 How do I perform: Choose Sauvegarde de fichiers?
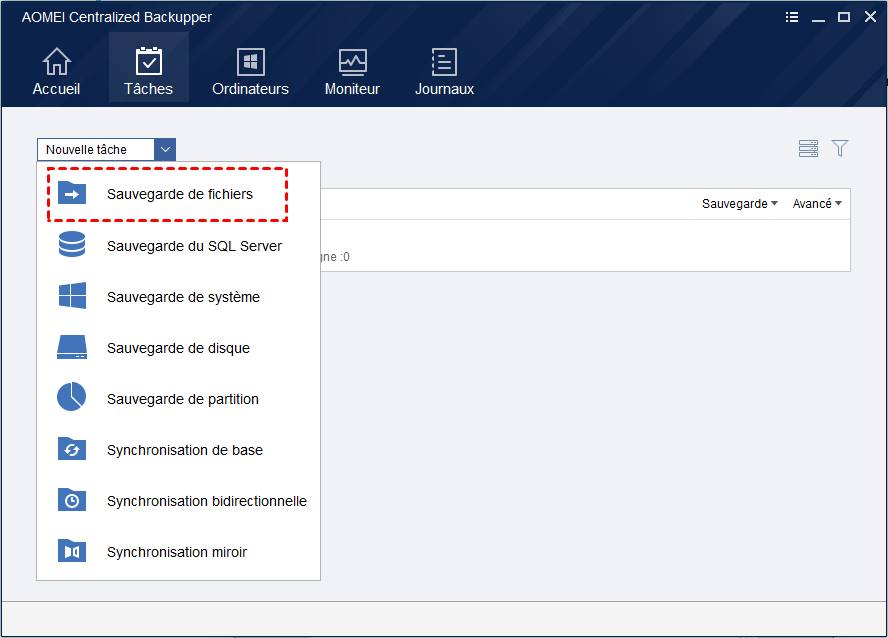[180, 194]
